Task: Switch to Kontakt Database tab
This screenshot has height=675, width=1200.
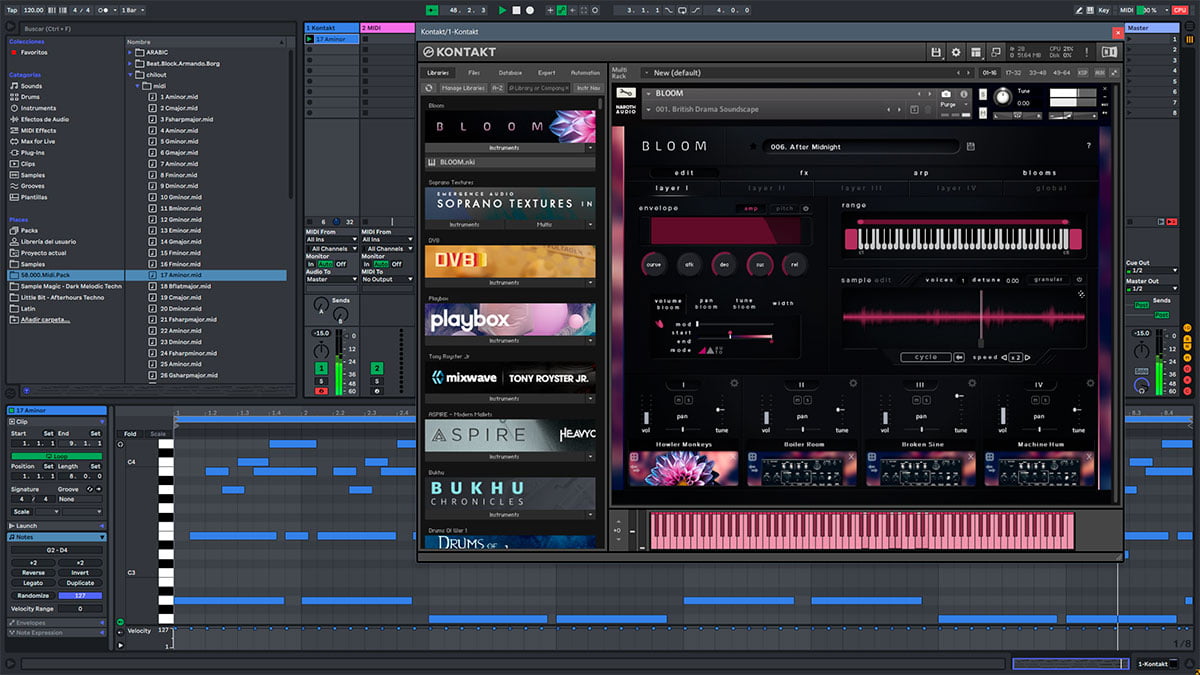Action: click(510, 73)
